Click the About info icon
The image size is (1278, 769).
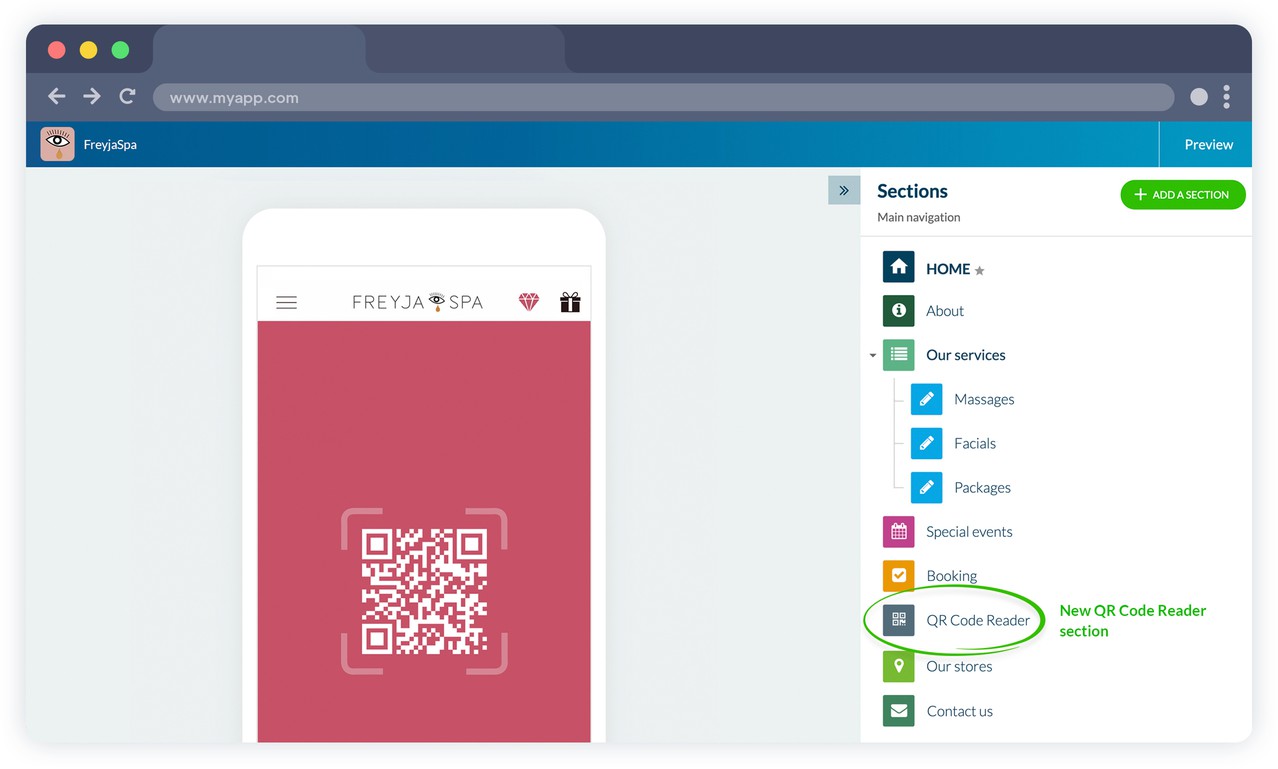point(899,311)
